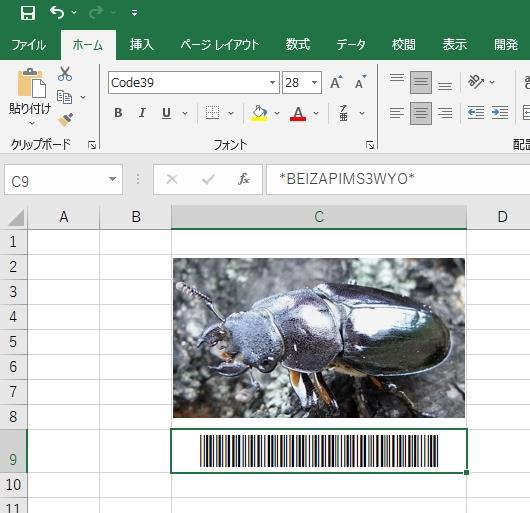Toggle underline formatting

pyautogui.click(x=166, y=113)
